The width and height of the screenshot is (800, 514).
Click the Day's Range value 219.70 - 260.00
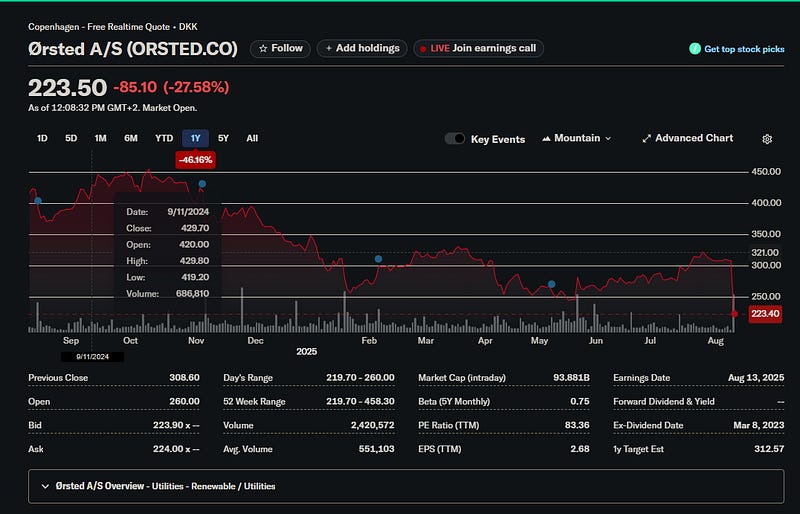point(360,378)
